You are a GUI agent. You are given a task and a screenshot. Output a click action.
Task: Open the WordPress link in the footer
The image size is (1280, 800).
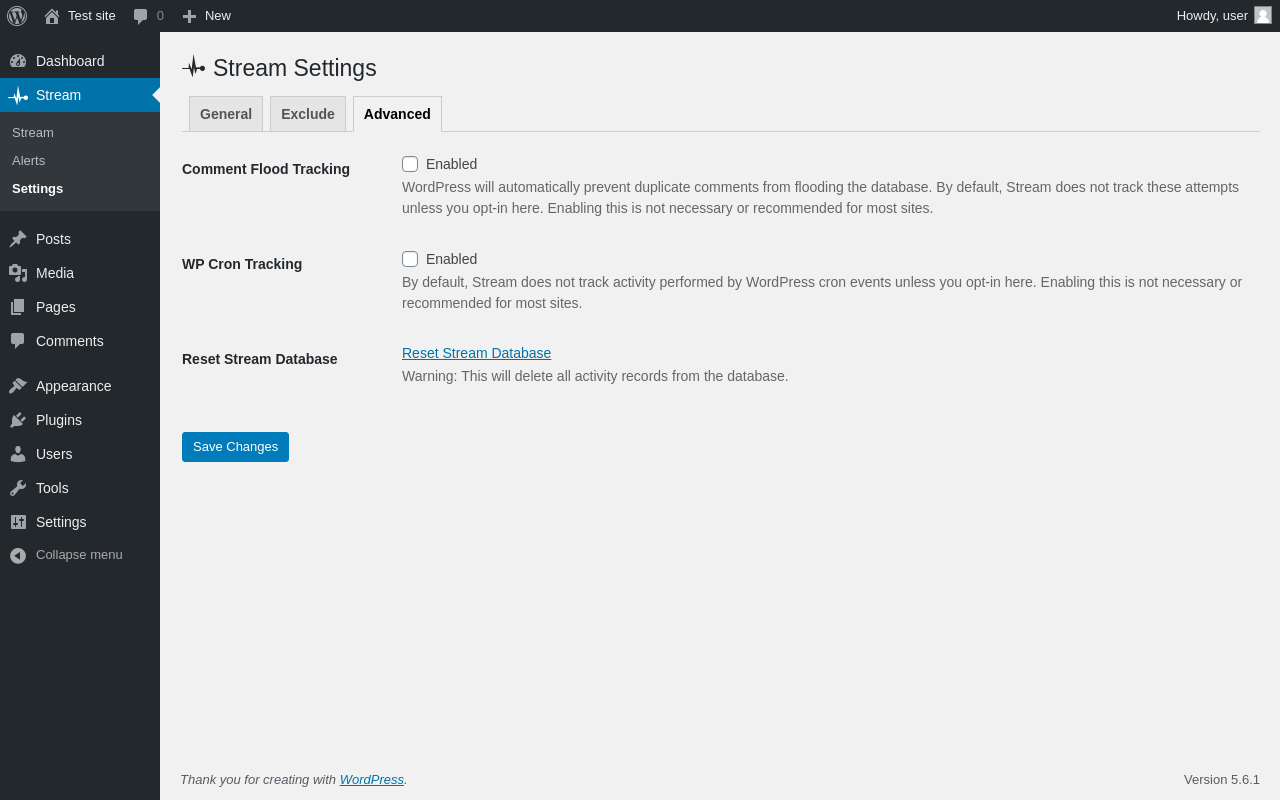point(372,779)
